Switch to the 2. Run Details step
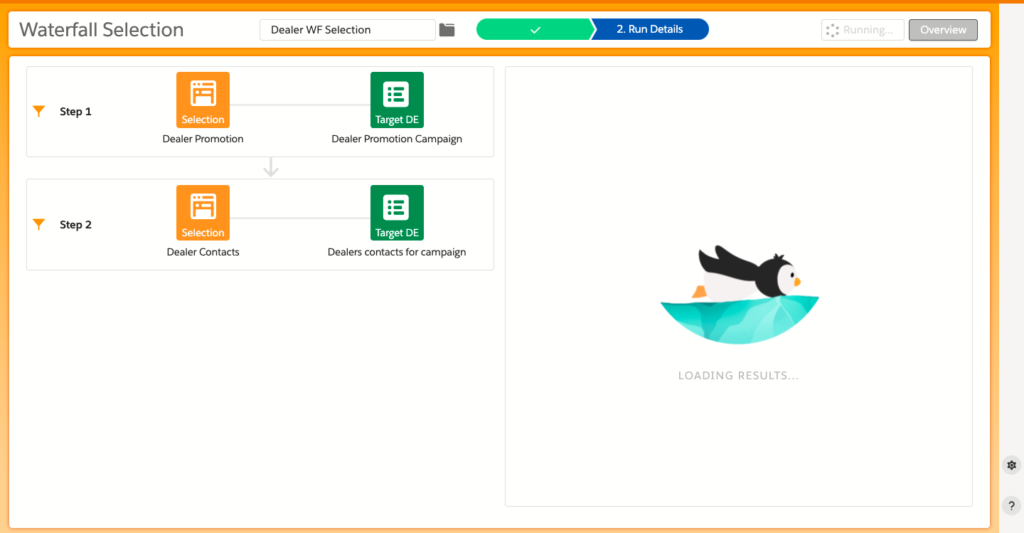Viewport: 1024px width, 533px height. (x=650, y=30)
